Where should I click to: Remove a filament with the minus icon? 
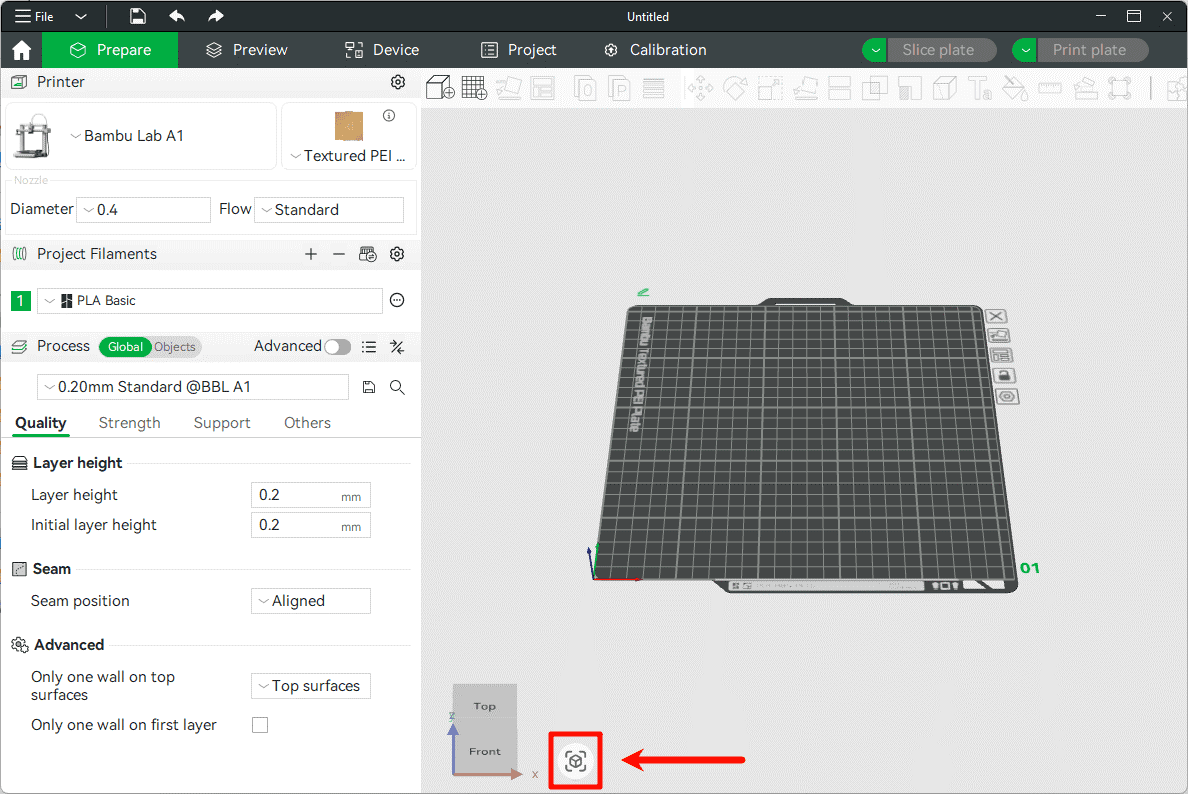(339, 254)
